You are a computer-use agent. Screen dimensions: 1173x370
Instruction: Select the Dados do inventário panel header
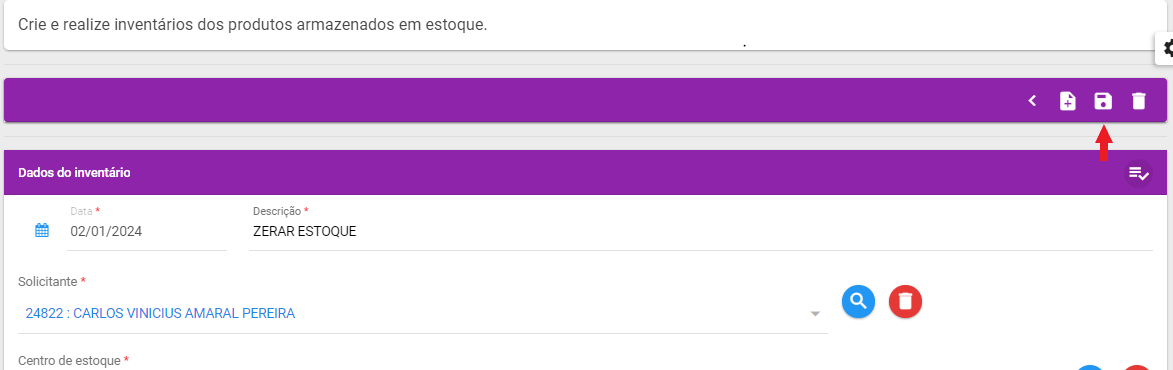586,173
